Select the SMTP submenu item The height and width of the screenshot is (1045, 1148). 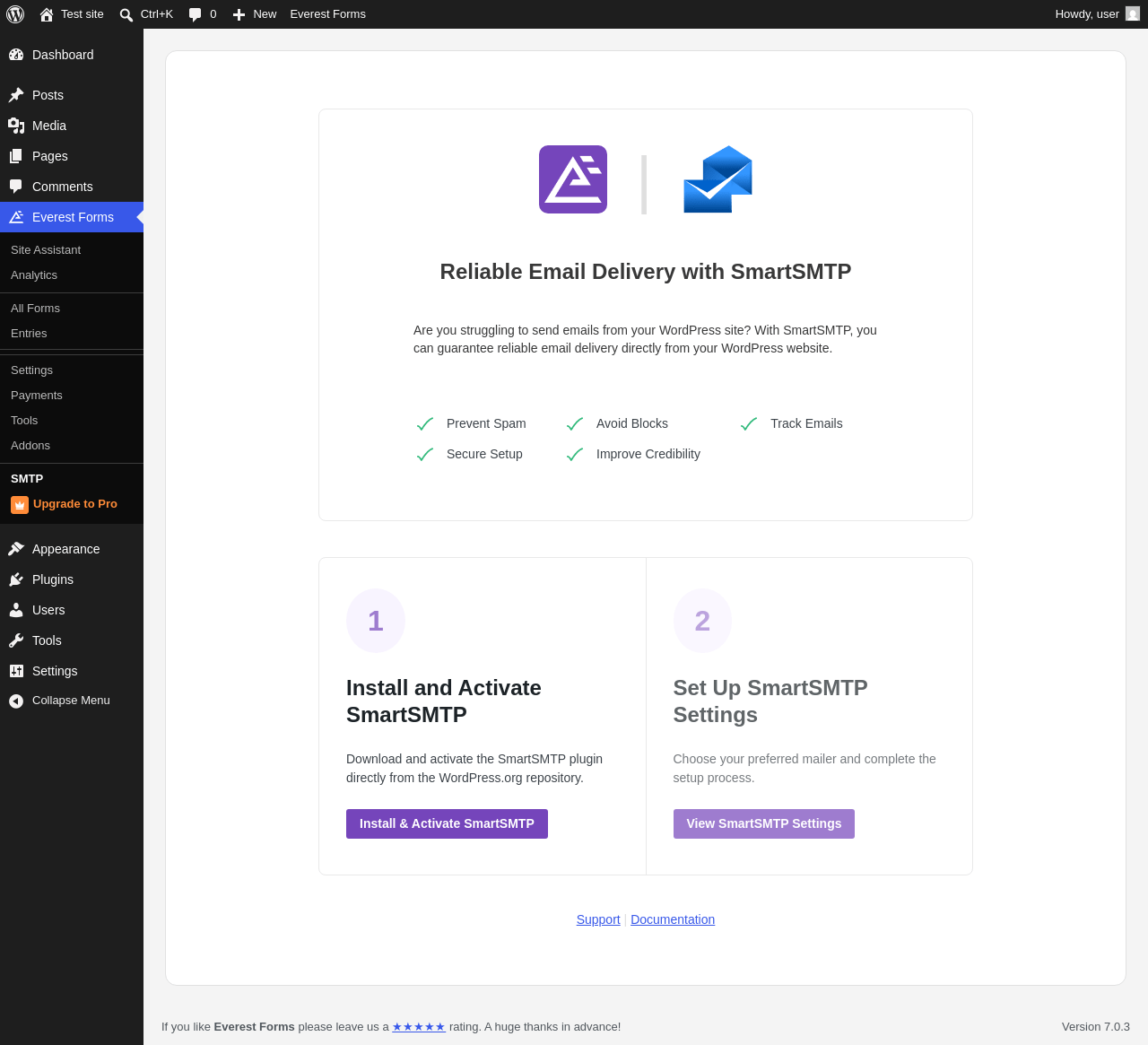click(27, 479)
